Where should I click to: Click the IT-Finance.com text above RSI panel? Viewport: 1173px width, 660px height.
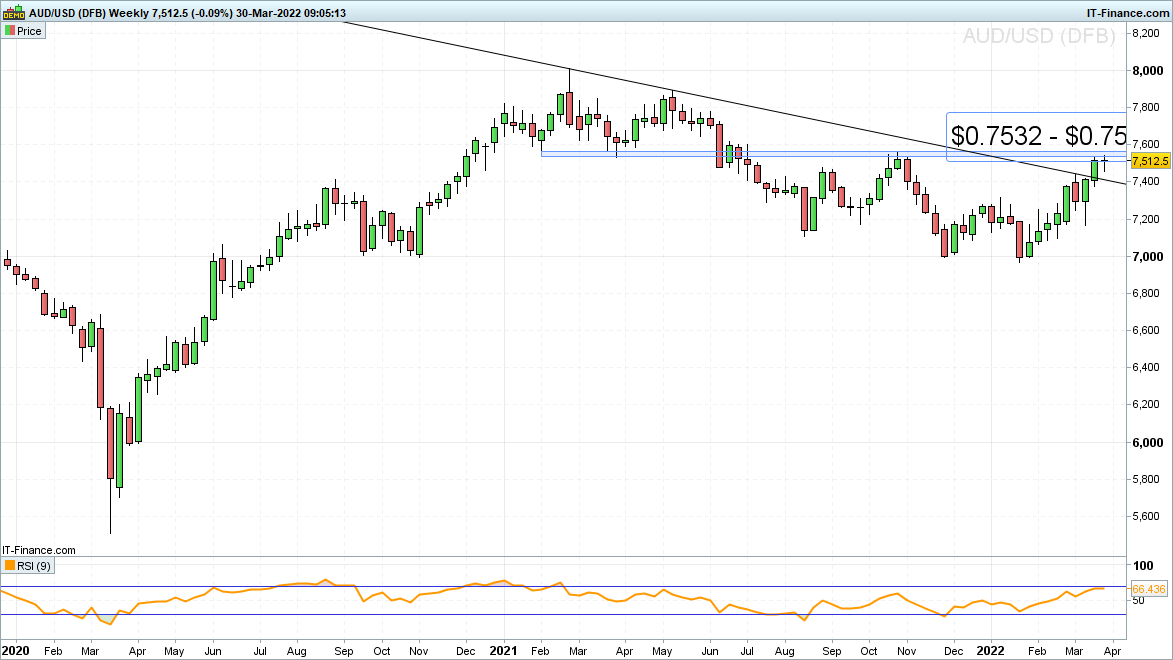(x=38, y=550)
